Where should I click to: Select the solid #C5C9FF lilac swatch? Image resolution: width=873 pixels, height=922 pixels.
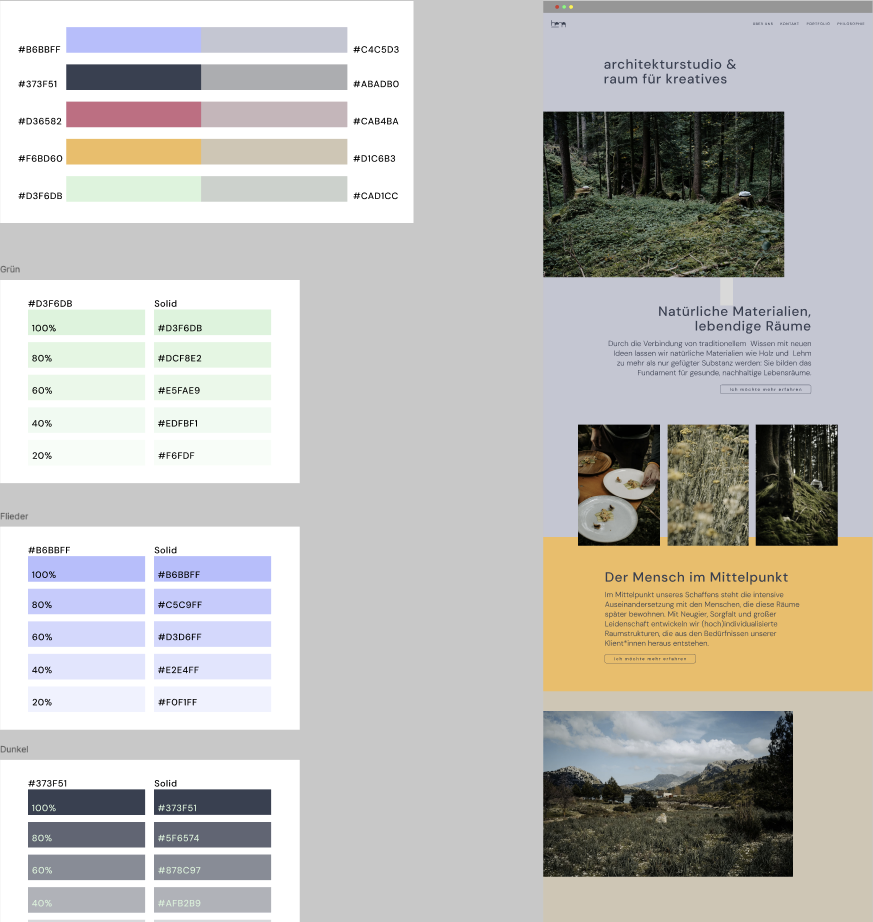(213, 602)
